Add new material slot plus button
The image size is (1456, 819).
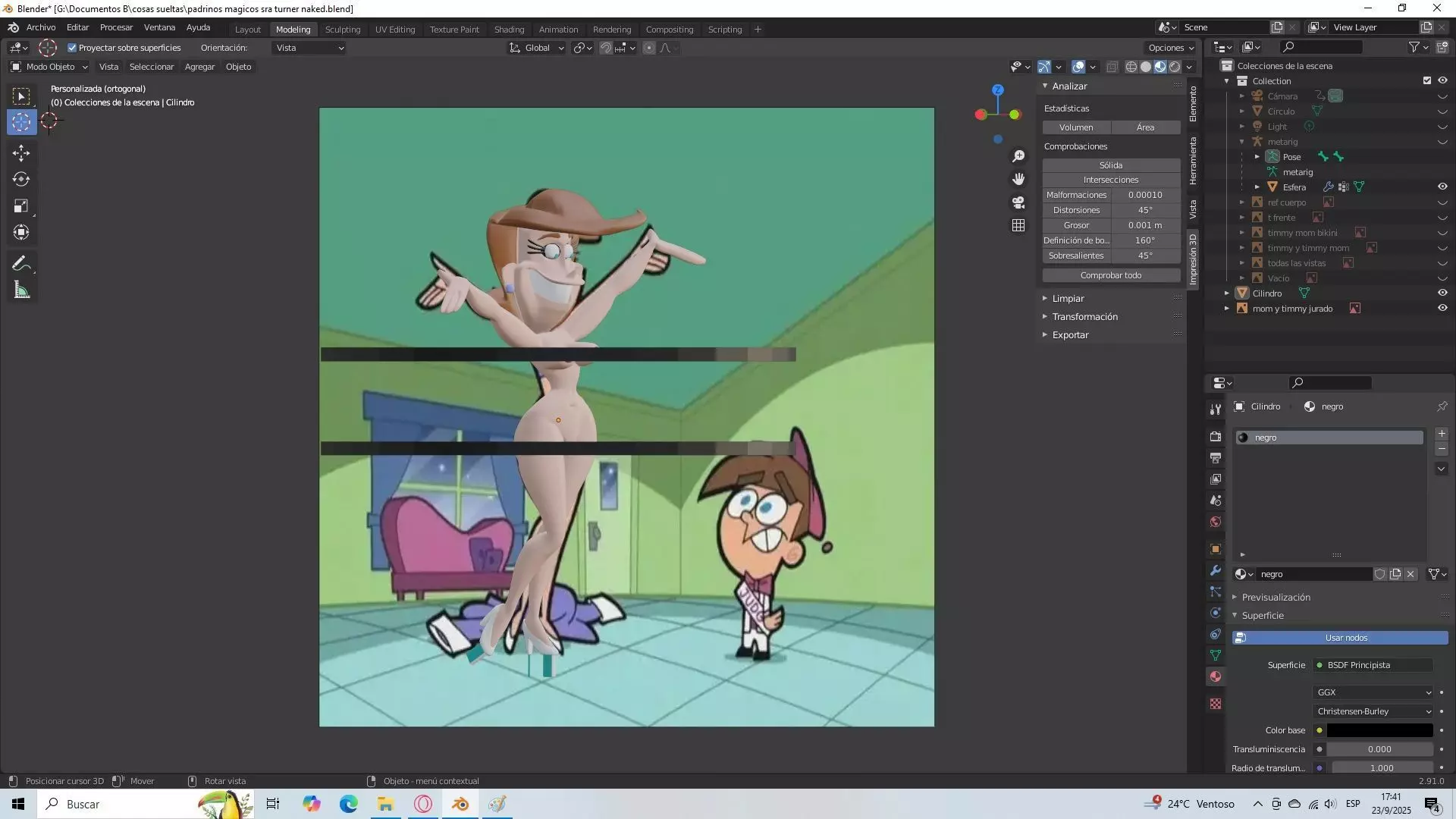1442,434
